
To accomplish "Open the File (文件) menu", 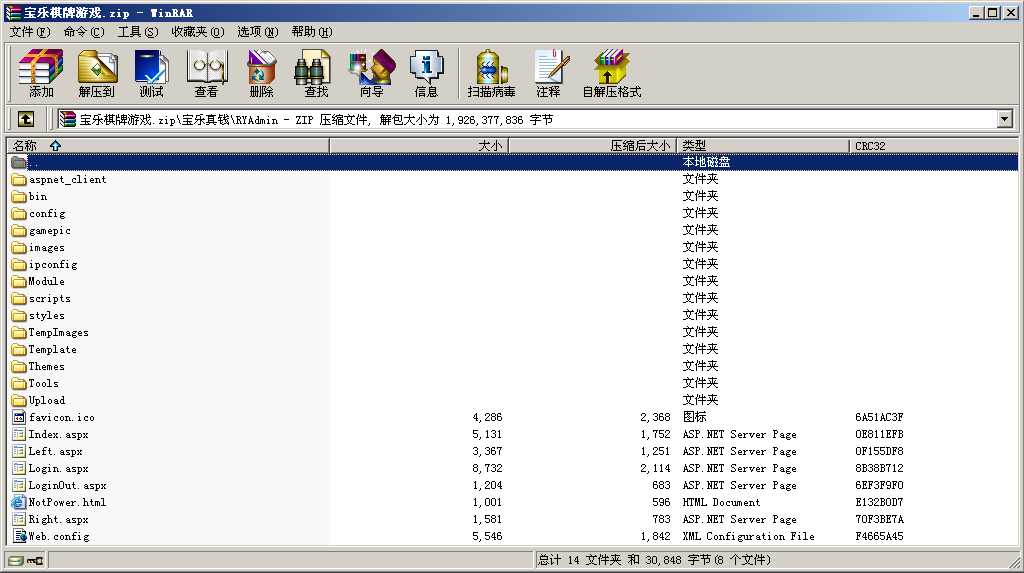I will (x=29, y=31).
